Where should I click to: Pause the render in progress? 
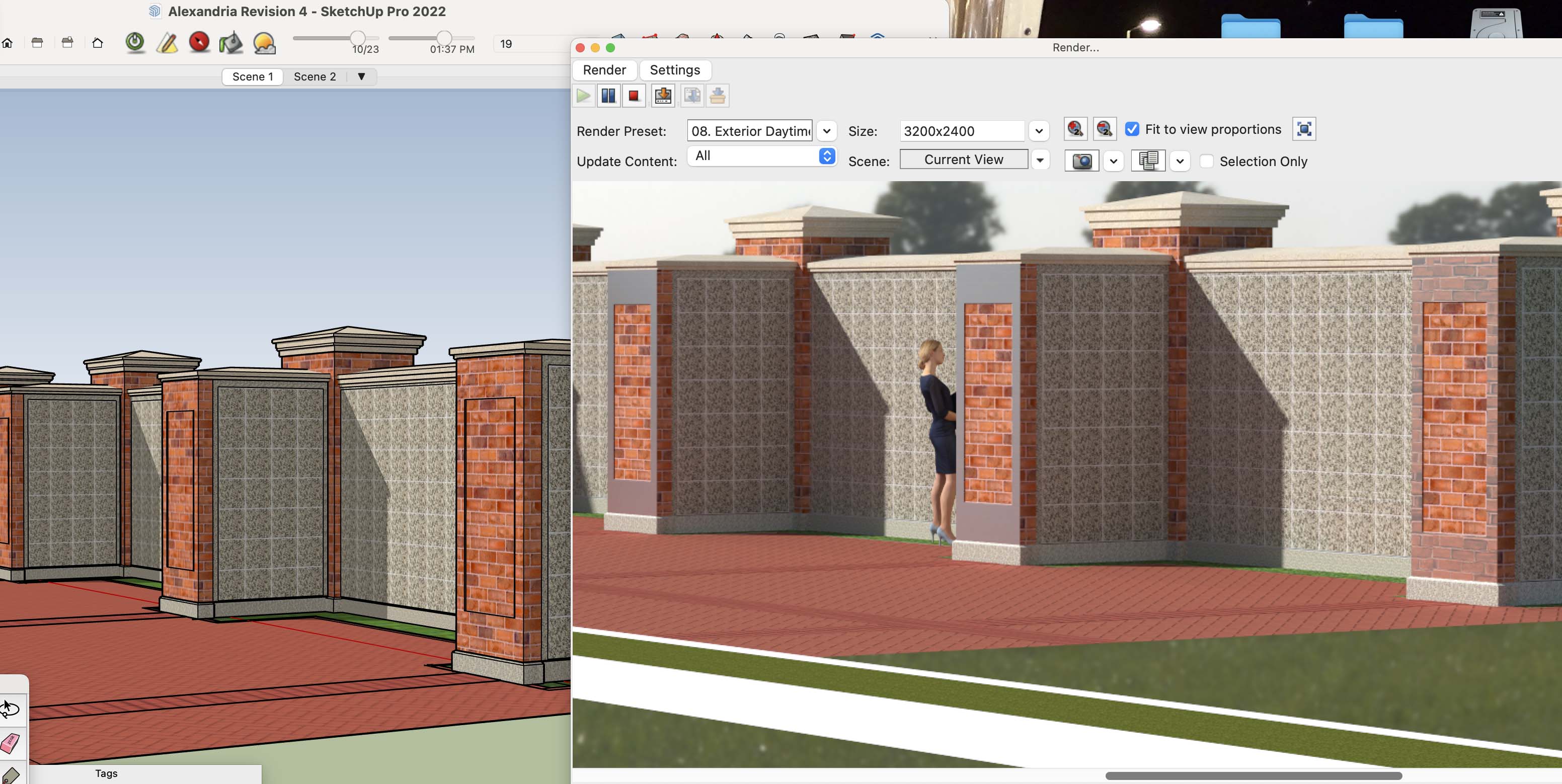coord(608,96)
